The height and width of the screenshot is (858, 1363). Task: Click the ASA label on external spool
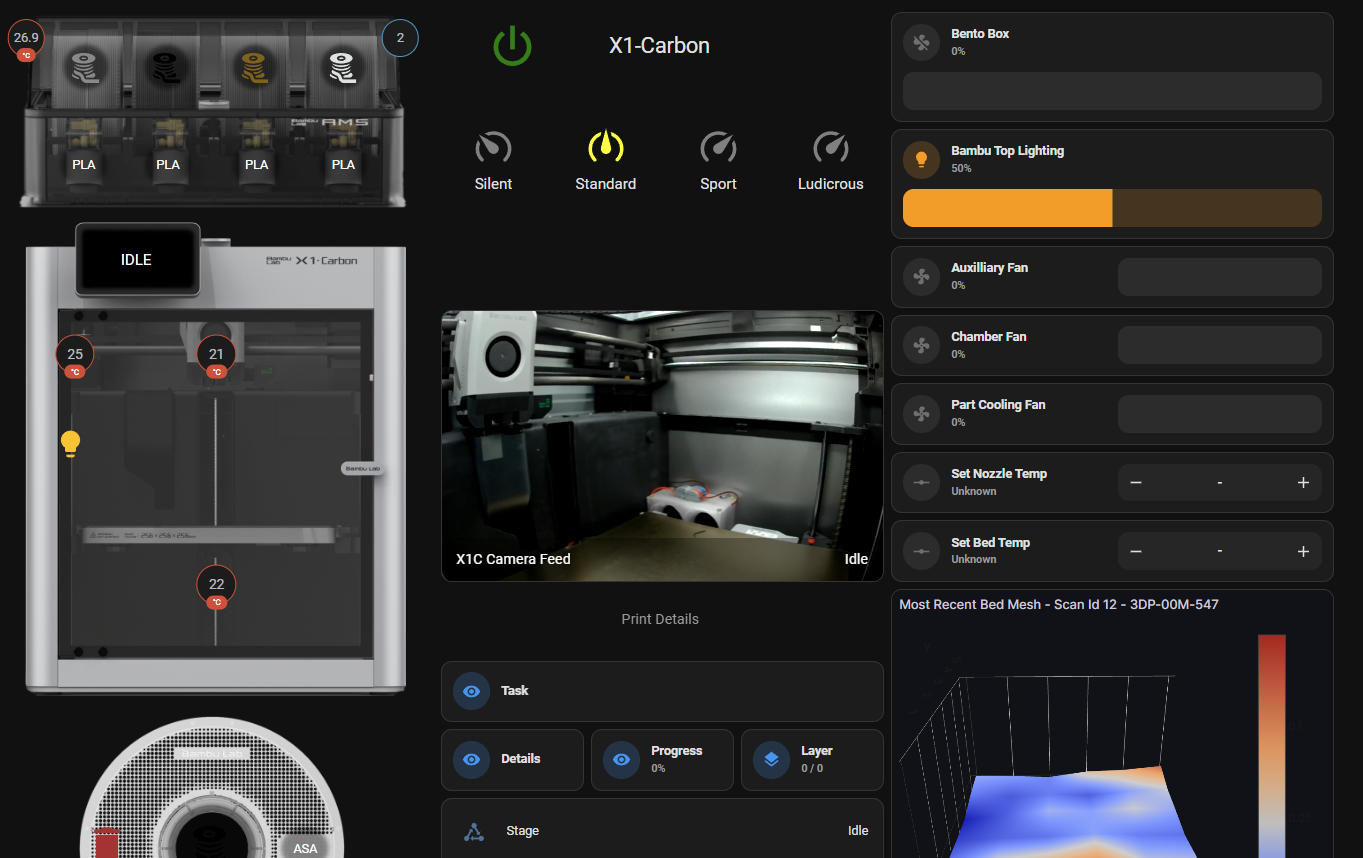click(305, 848)
